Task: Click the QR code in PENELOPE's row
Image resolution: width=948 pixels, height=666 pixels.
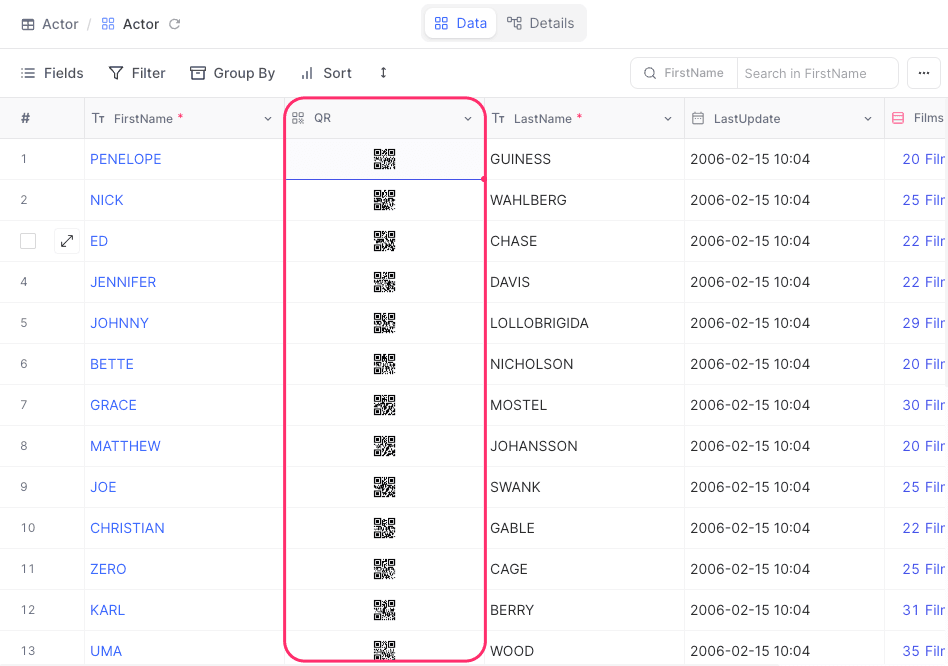Action: click(385, 159)
